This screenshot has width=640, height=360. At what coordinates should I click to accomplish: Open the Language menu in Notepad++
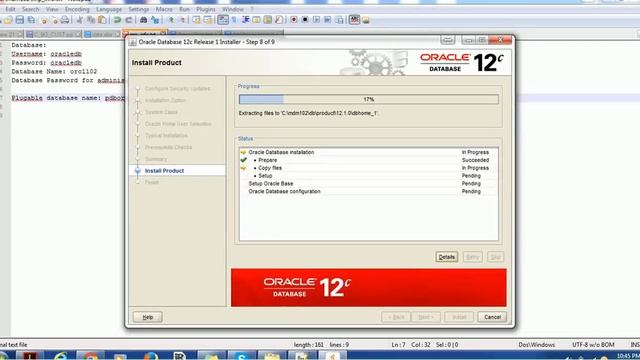(x=109, y=9)
